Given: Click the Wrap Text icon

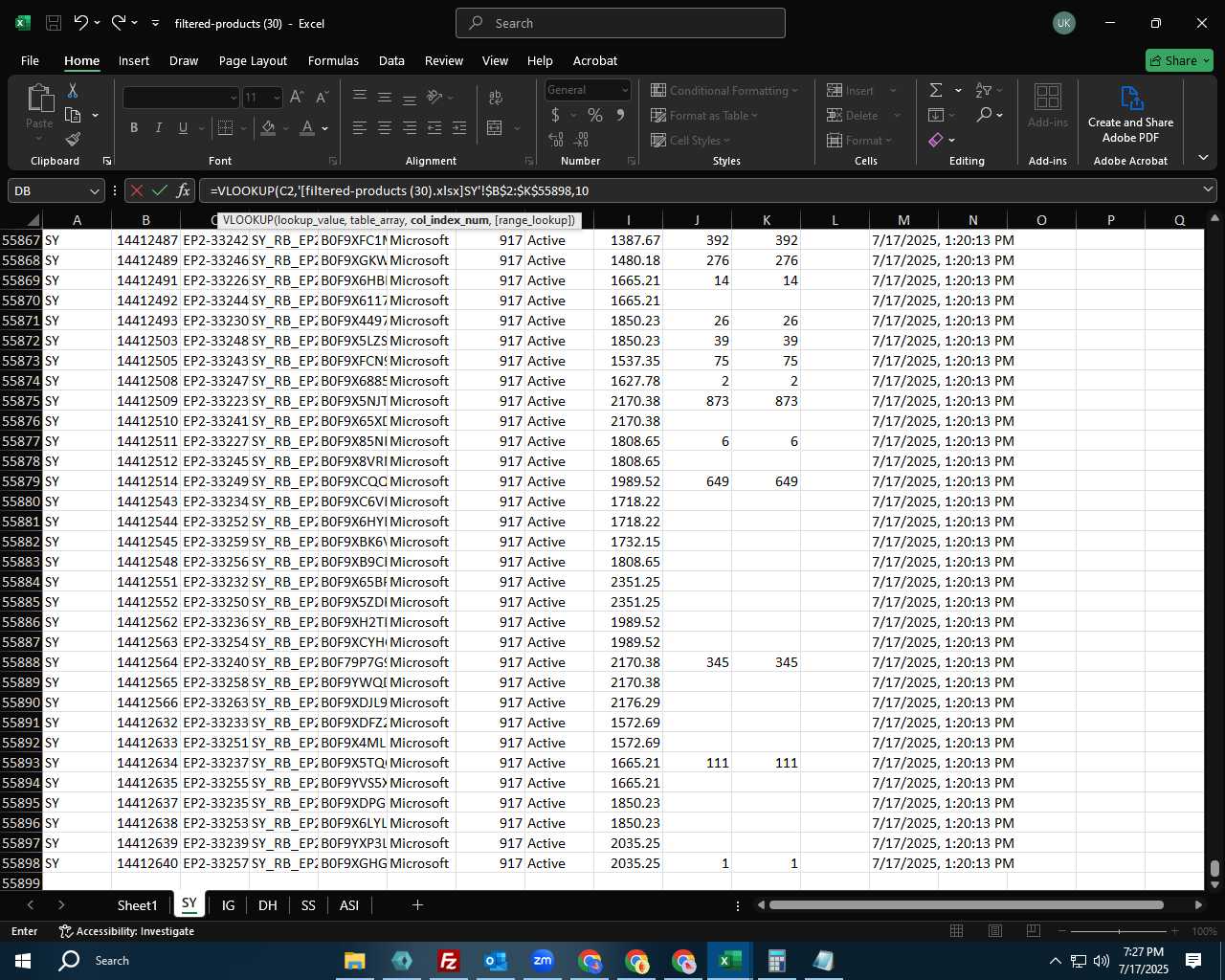Looking at the screenshot, I should point(496,98).
